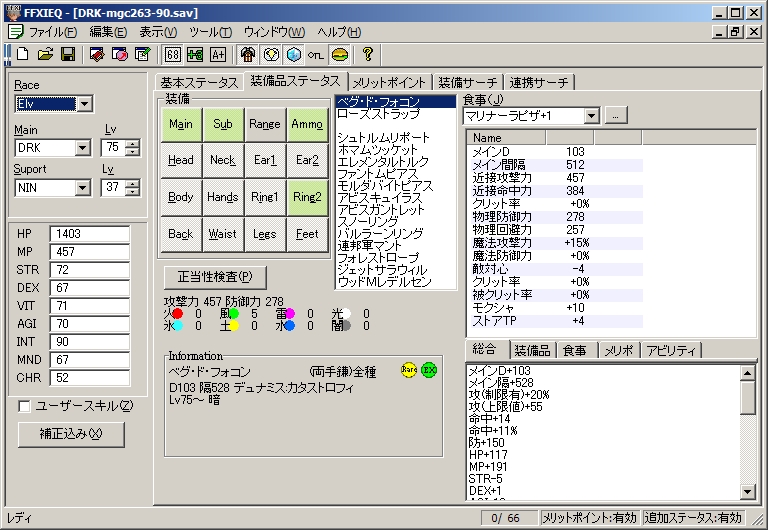
Task: Increase Main level 75 with up spinner
Action: 132,144
